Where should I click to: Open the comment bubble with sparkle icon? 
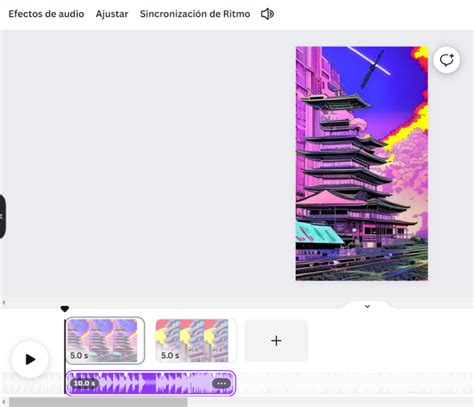pos(447,60)
